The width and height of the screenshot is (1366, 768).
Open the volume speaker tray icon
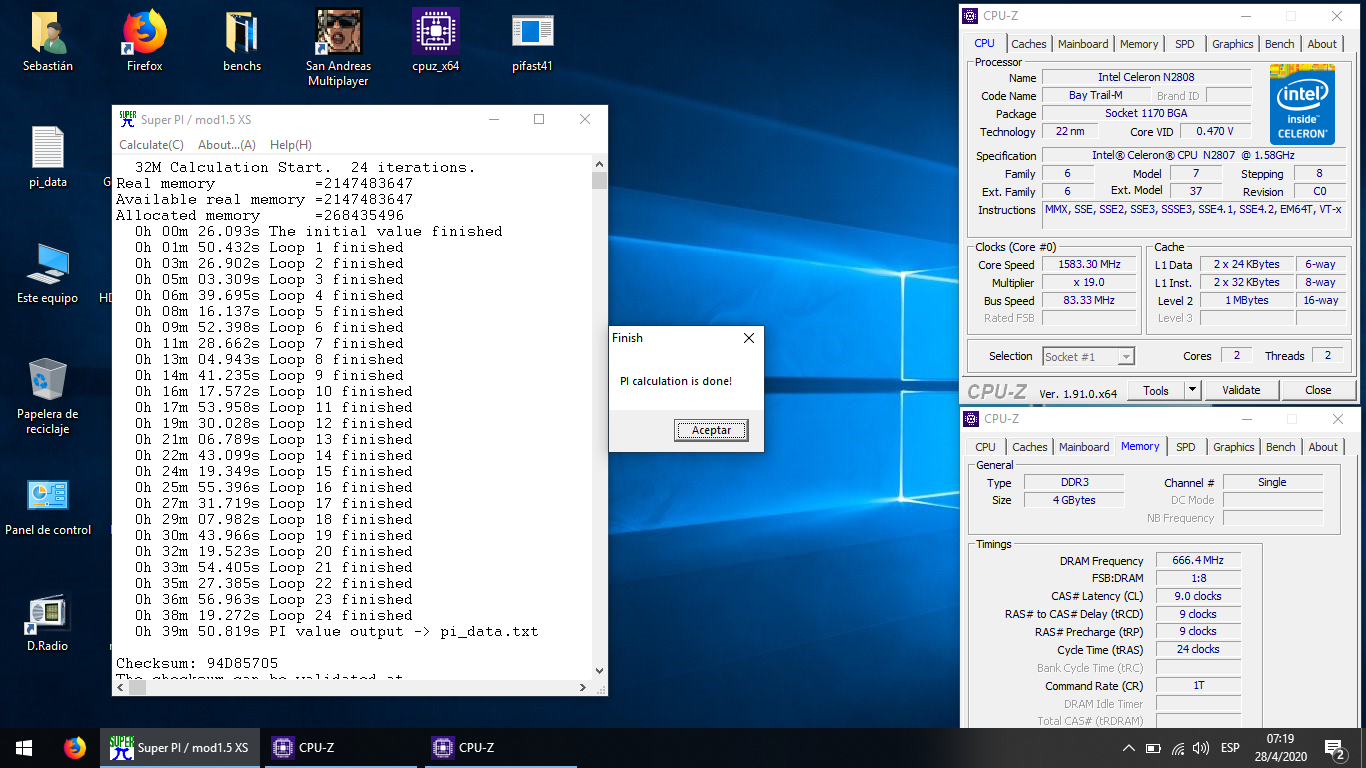point(1200,748)
